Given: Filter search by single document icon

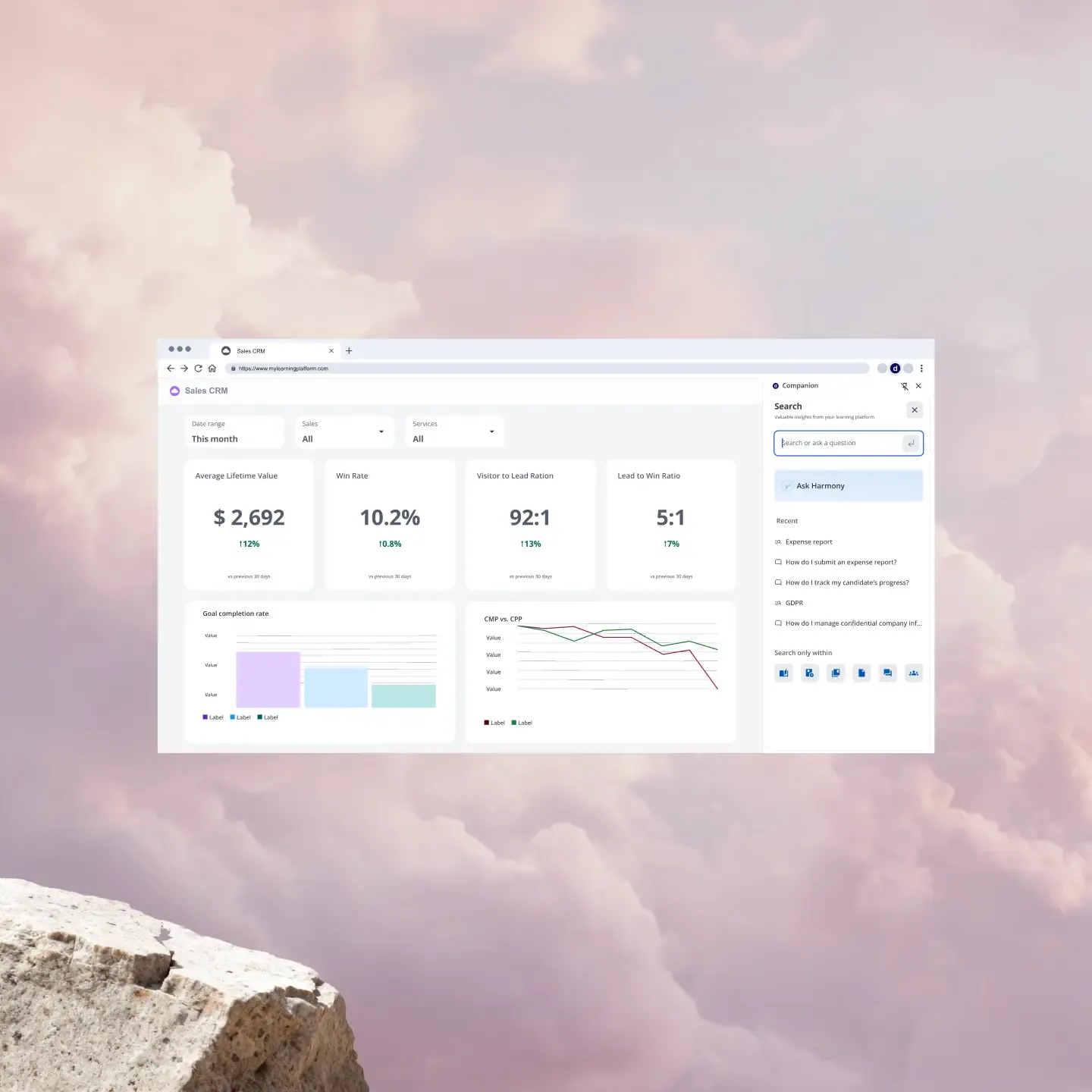Looking at the screenshot, I should pos(861,673).
